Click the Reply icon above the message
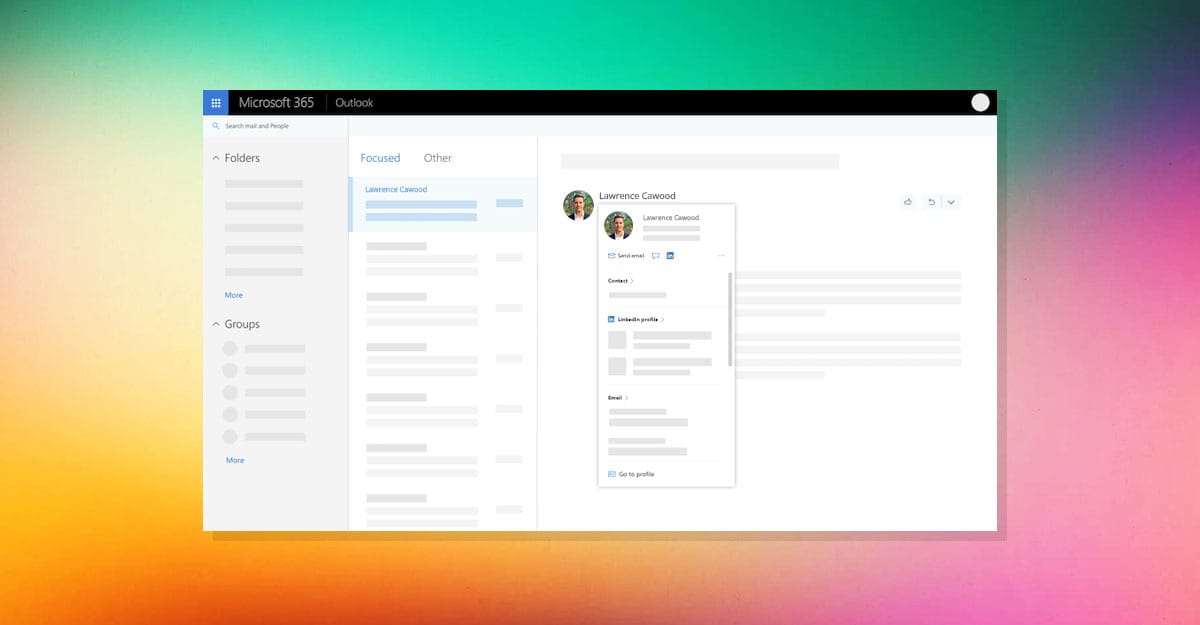 [931, 201]
